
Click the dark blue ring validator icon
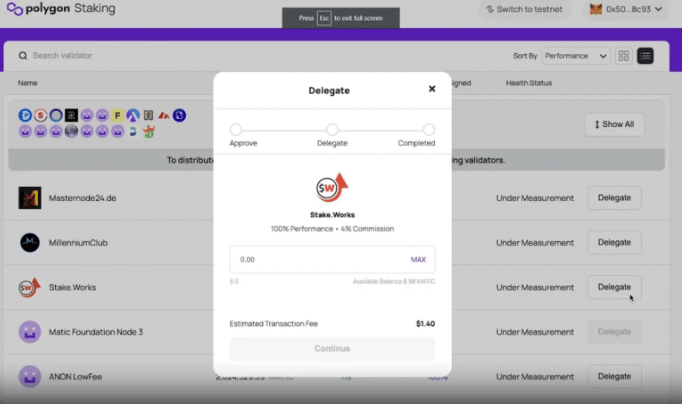[56, 115]
